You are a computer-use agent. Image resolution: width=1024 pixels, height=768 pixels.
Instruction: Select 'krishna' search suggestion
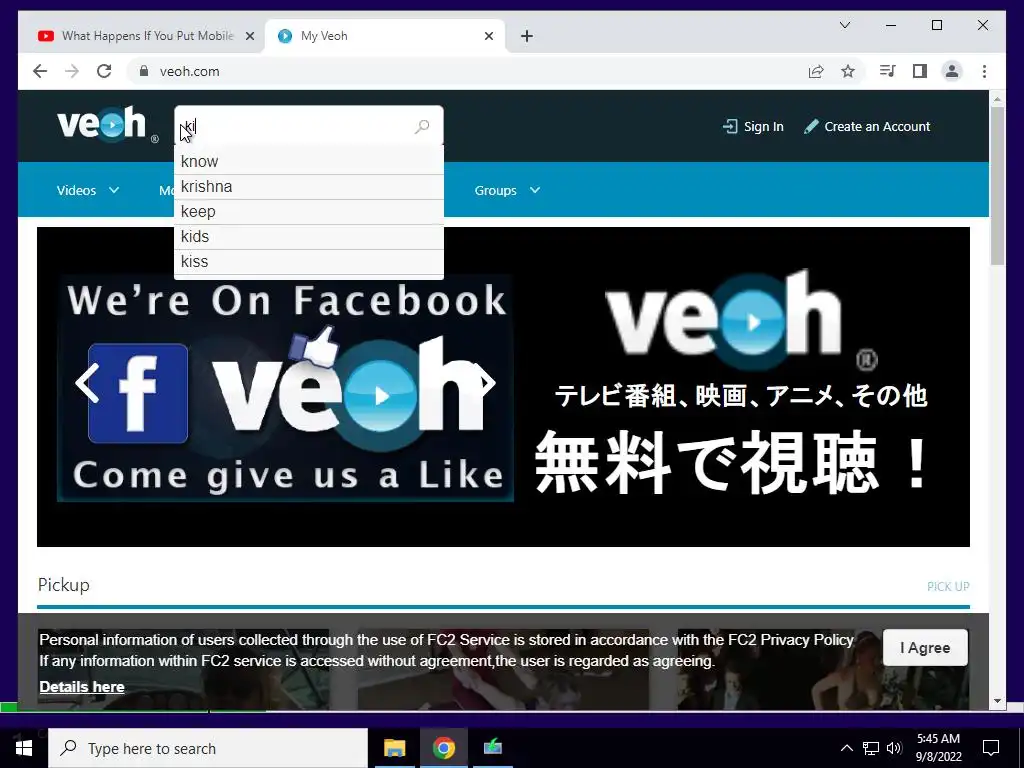point(309,187)
